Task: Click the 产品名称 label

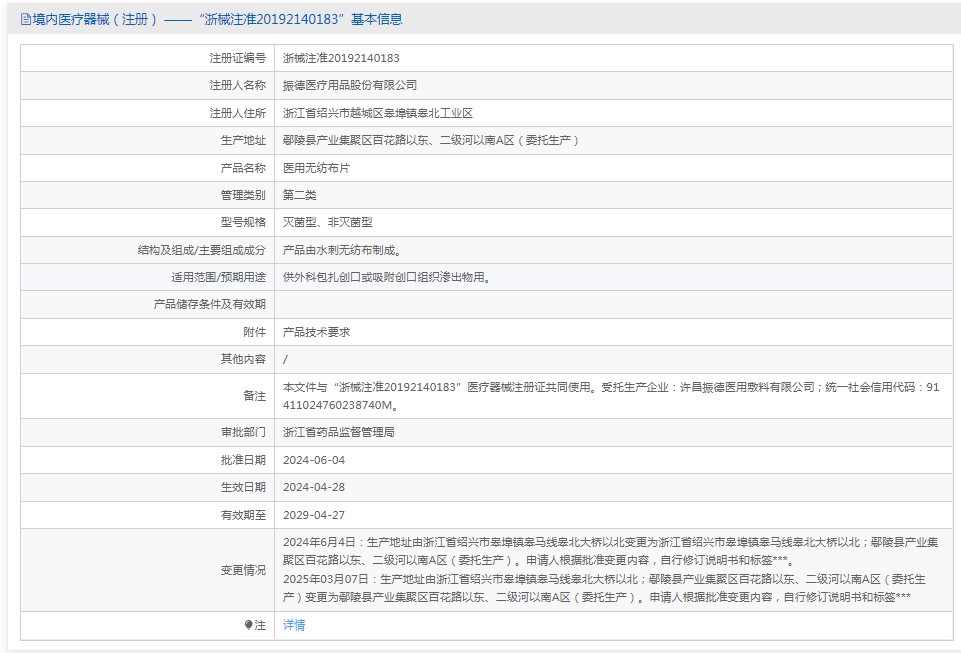Action: [x=243, y=168]
